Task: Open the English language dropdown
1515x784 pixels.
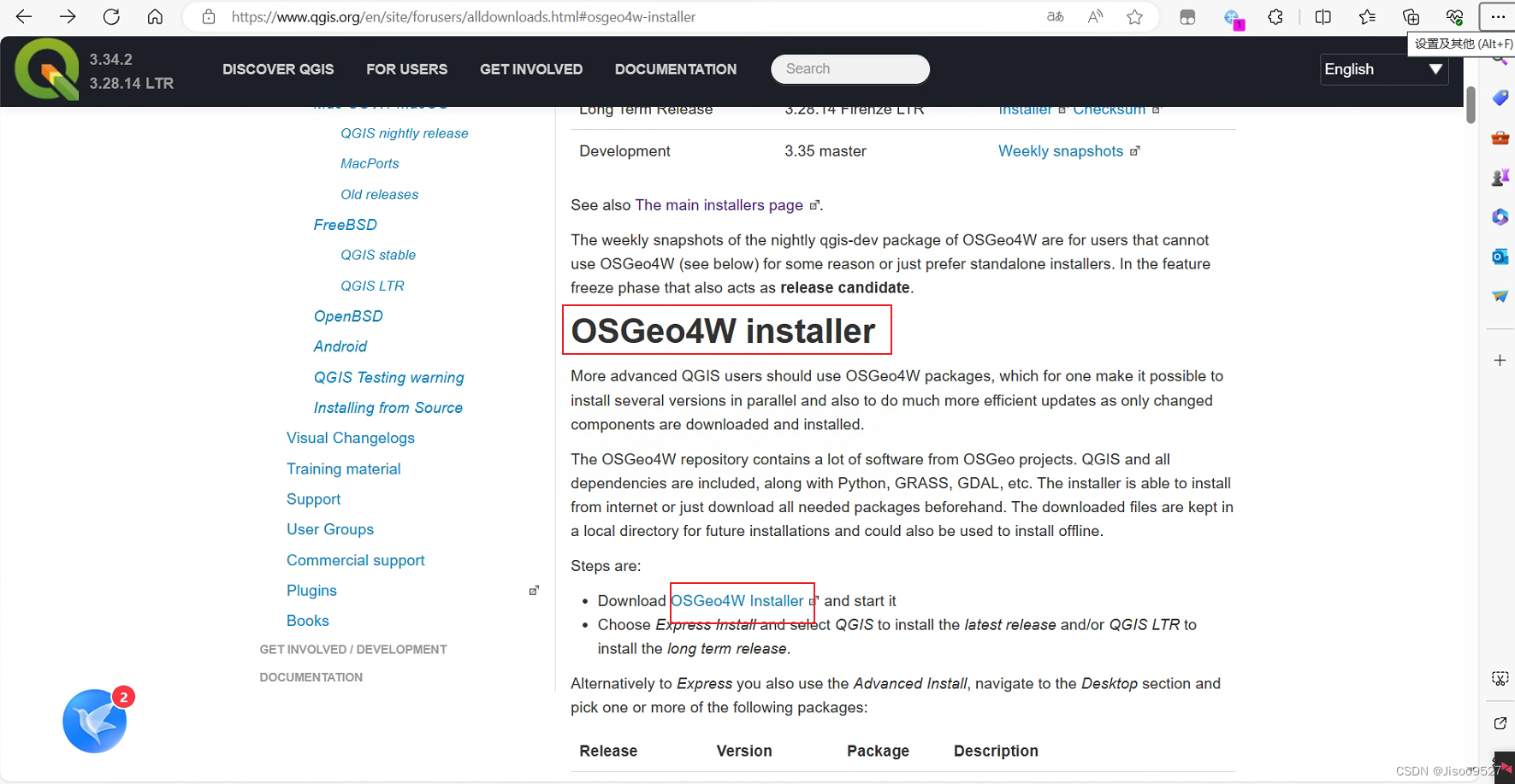Action: click(x=1384, y=69)
